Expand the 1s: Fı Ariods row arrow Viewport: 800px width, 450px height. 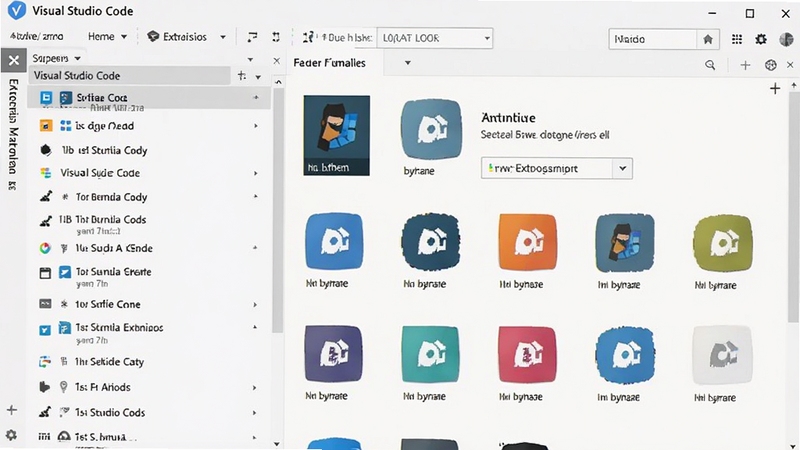[255, 388]
